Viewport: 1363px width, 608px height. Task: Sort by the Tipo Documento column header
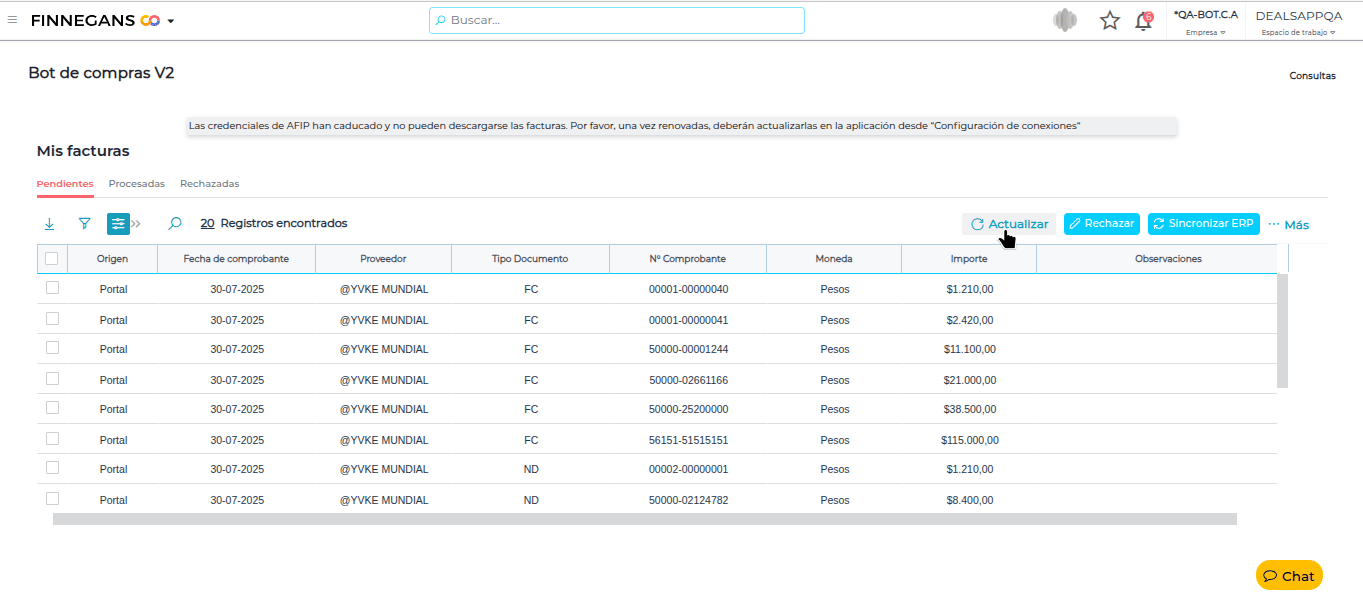pos(530,258)
